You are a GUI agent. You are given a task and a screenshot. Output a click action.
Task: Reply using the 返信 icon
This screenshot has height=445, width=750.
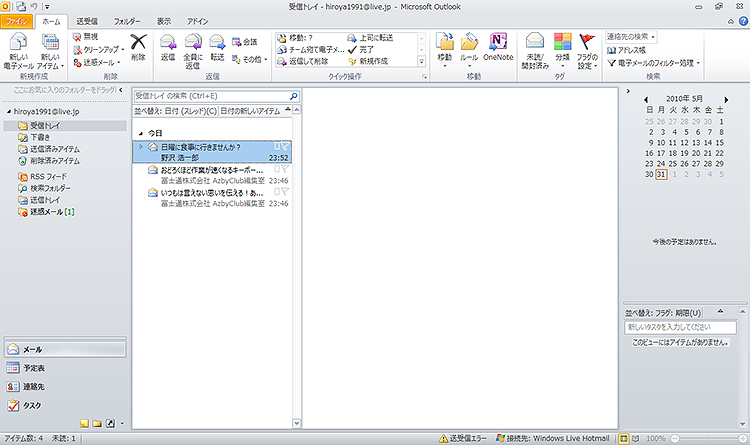coord(168,47)
